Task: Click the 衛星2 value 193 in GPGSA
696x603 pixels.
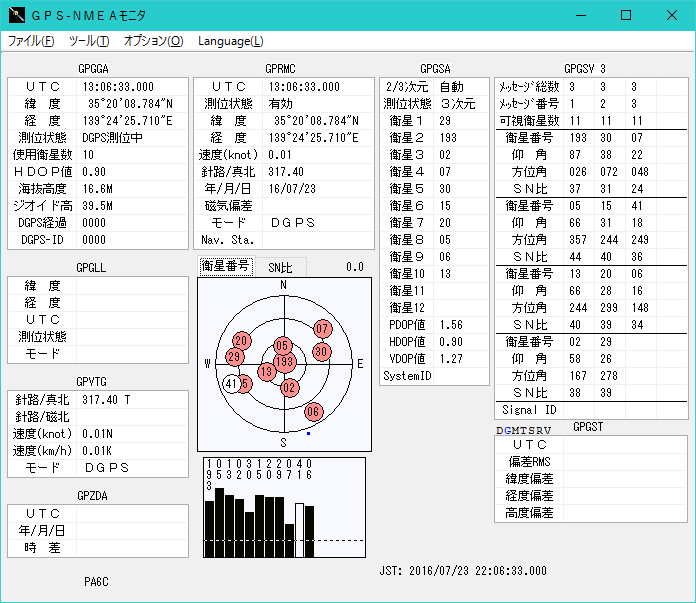Action: point(448,138)
